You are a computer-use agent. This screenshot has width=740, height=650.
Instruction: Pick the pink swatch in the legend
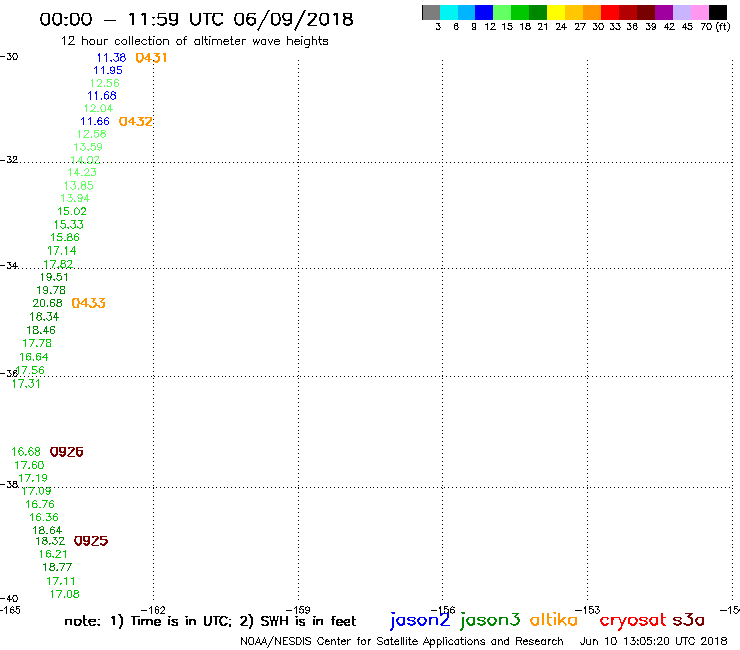[x=700, y=12]
